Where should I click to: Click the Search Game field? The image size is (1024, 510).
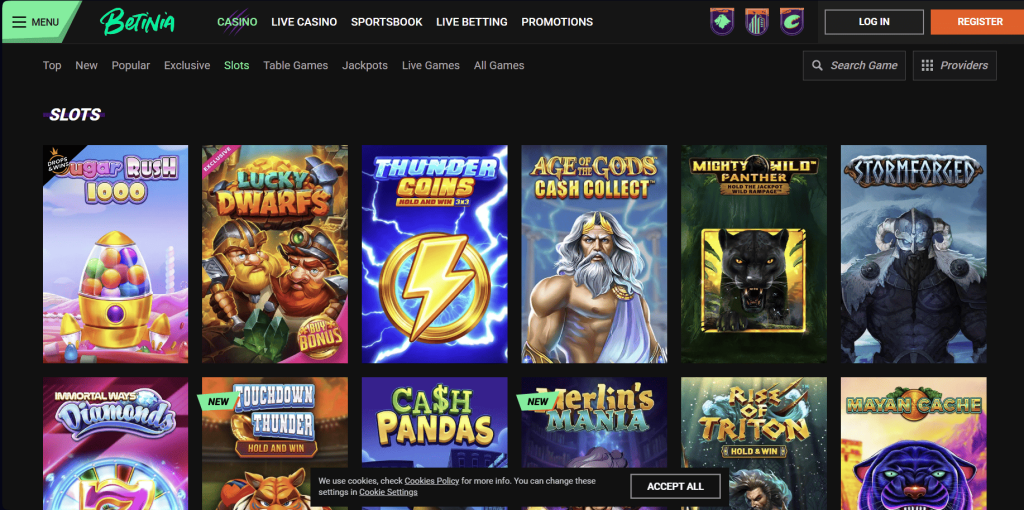[x=854, y=65]
